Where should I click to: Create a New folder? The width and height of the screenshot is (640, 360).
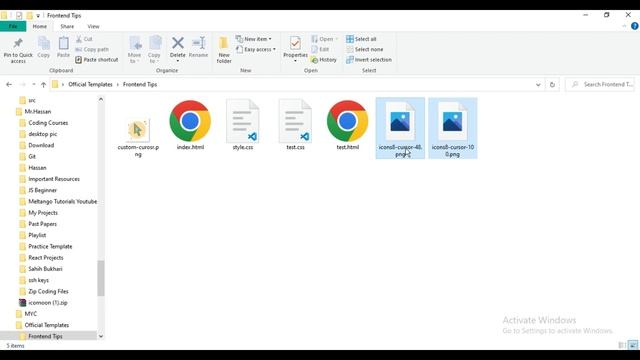click(224, 50)
